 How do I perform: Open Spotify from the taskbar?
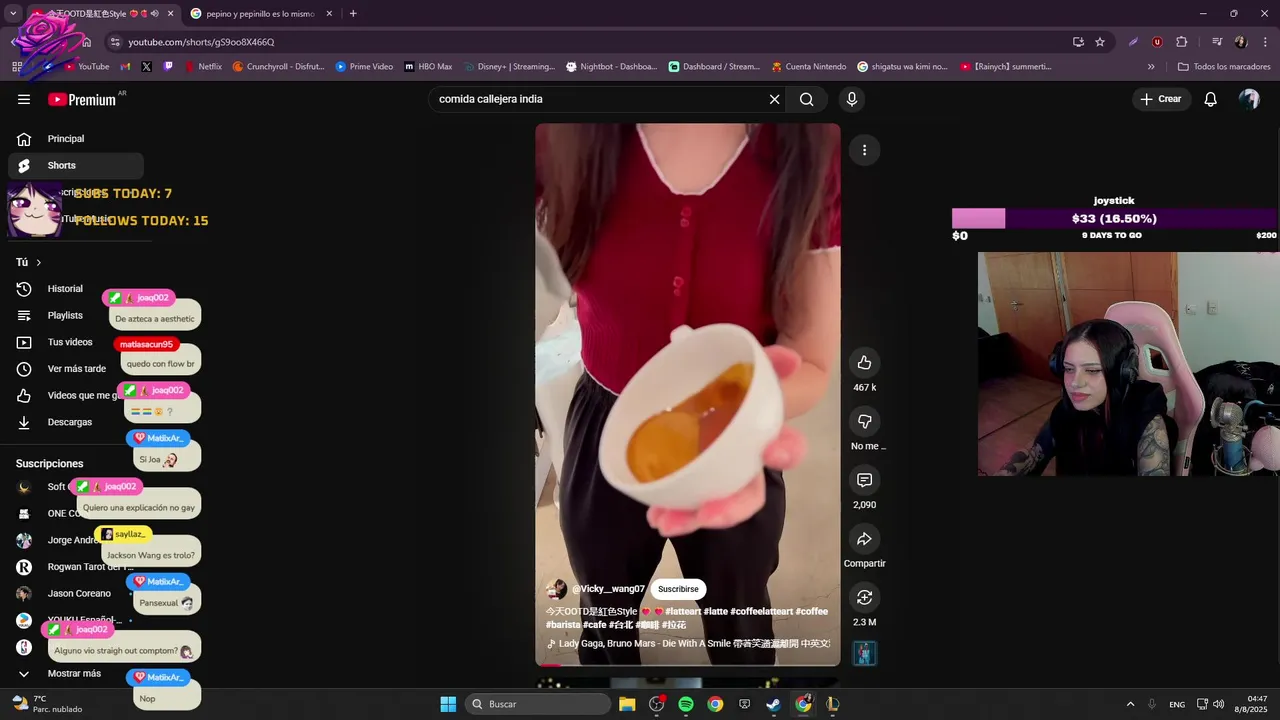(x=686, y=704)
